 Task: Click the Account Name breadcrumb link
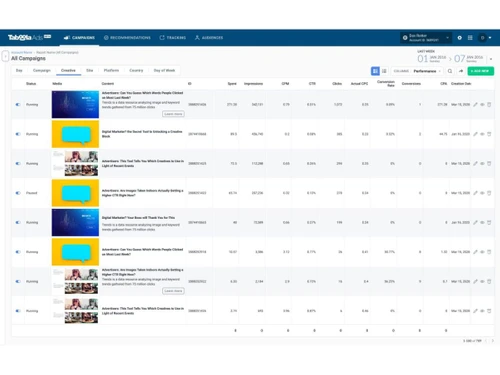[x=22, y=52]
